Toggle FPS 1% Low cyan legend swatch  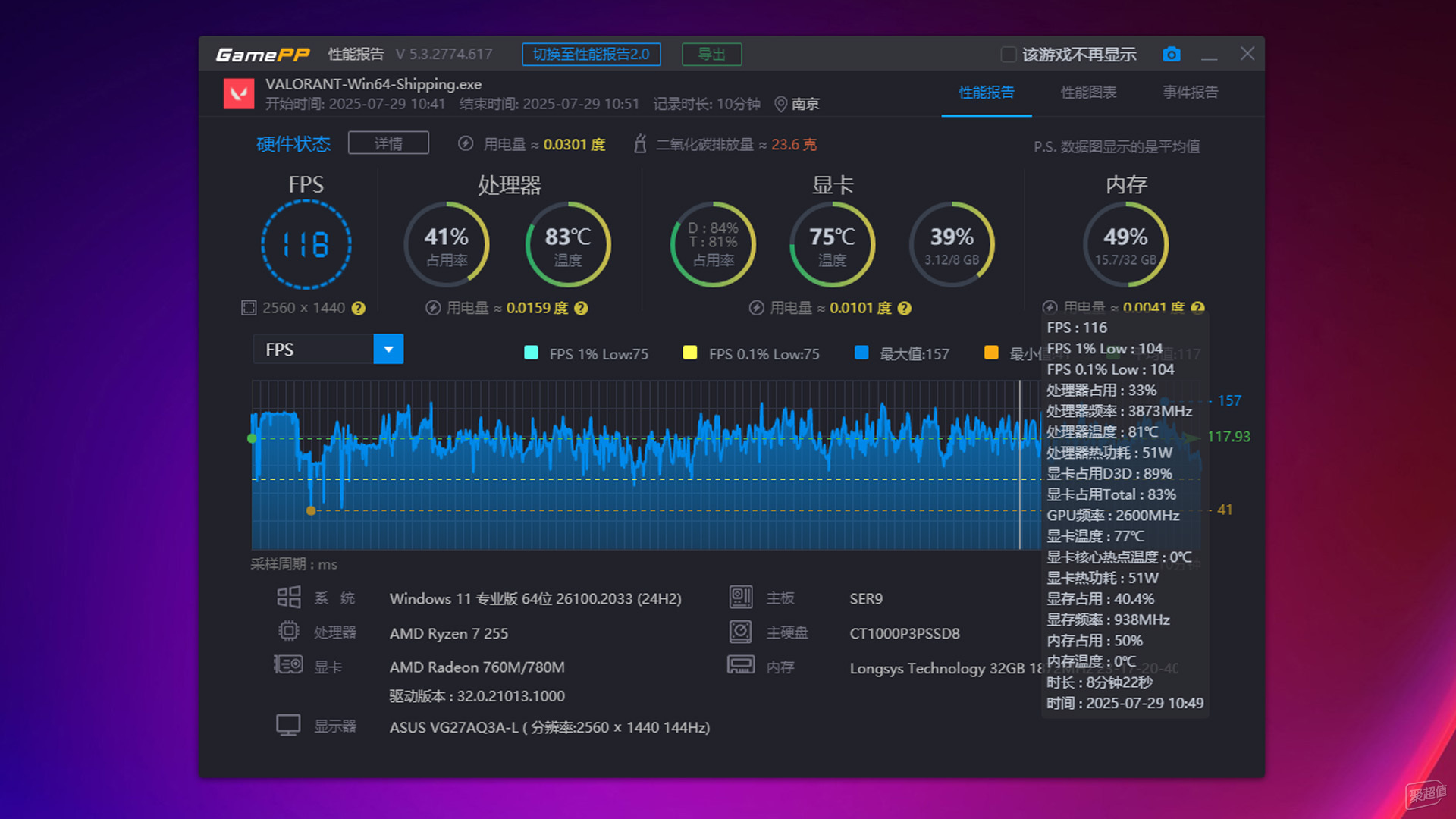coord(531,353)
